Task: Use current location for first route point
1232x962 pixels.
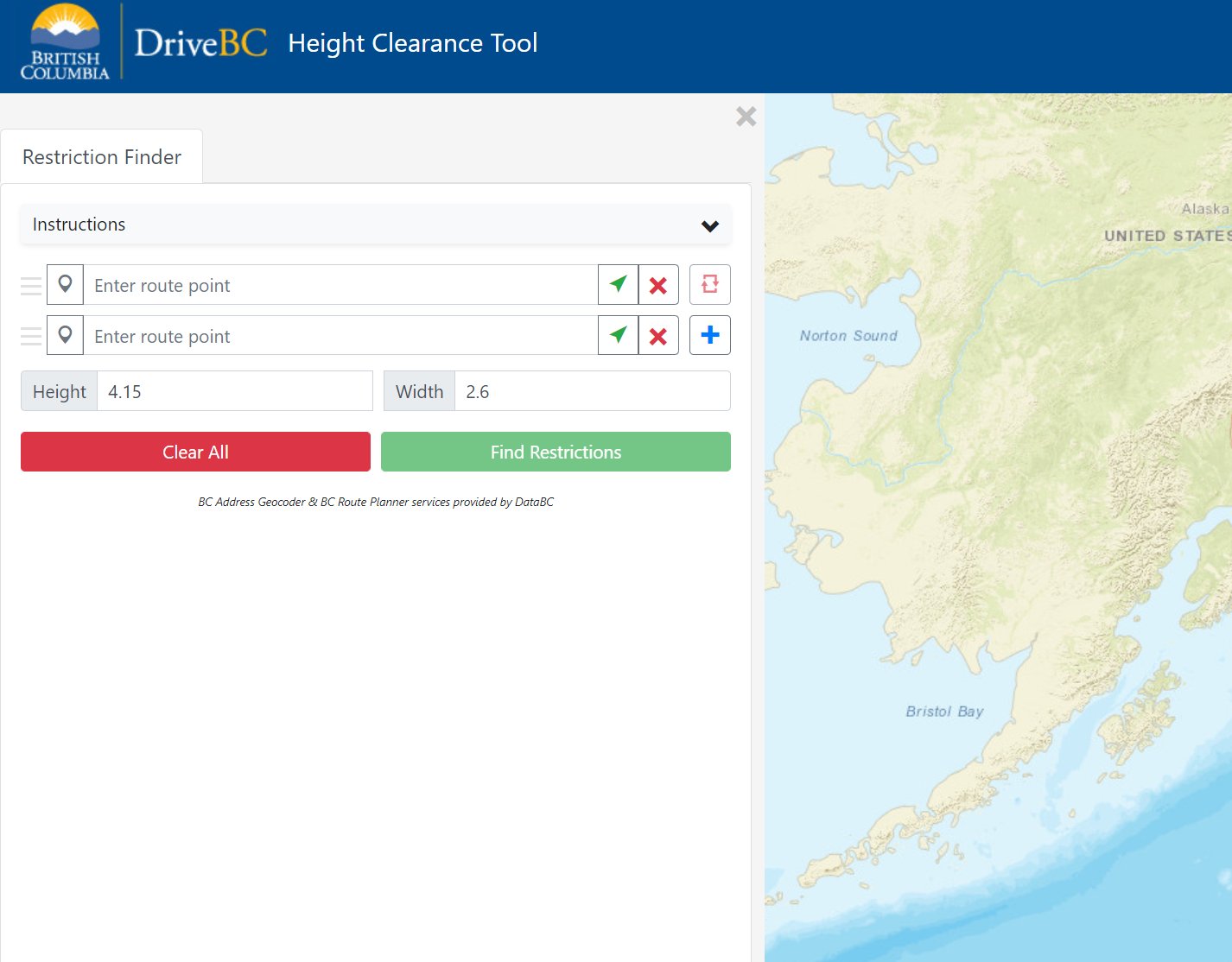Action: click(618, 284)
